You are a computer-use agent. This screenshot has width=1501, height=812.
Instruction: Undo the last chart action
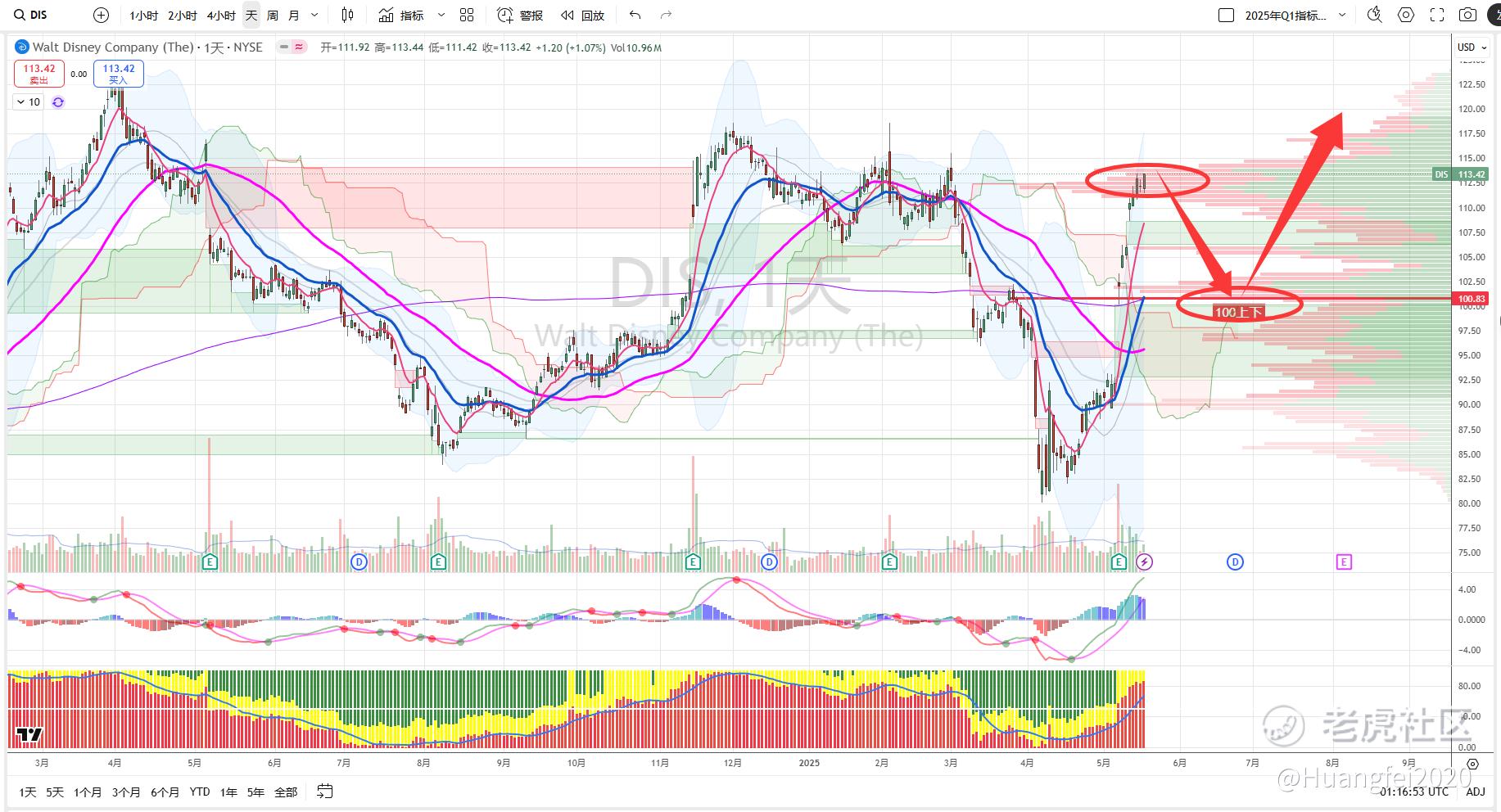tap(635, 15)
